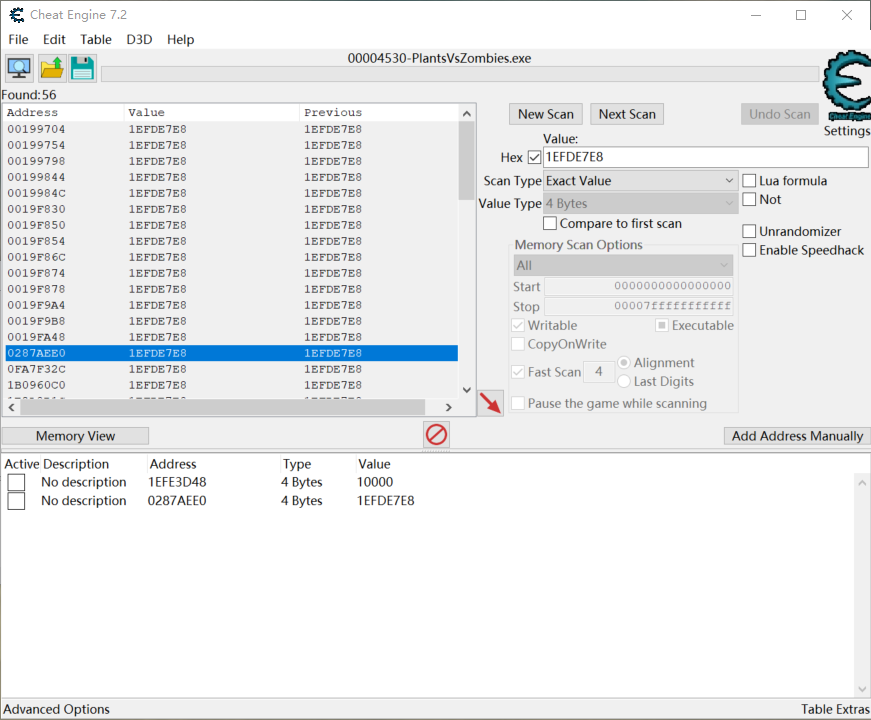Open Memory View
This screenshot has width=871, height=720.
pos(76,436)
